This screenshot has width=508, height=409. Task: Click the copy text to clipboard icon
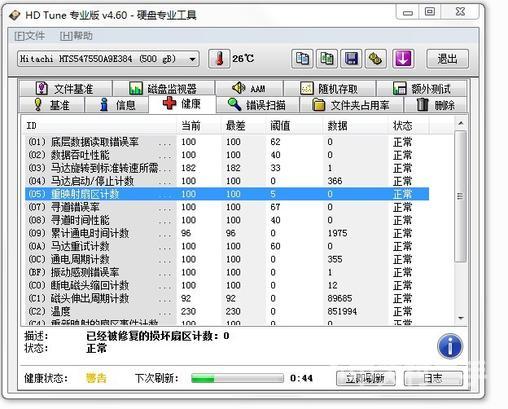coord(302,59)
